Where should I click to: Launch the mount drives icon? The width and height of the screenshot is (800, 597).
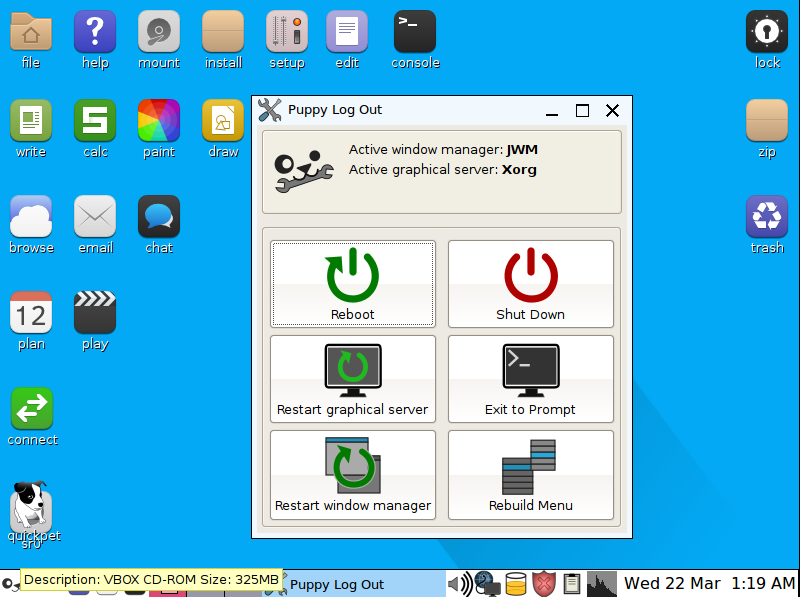click(x=159, y=32)
